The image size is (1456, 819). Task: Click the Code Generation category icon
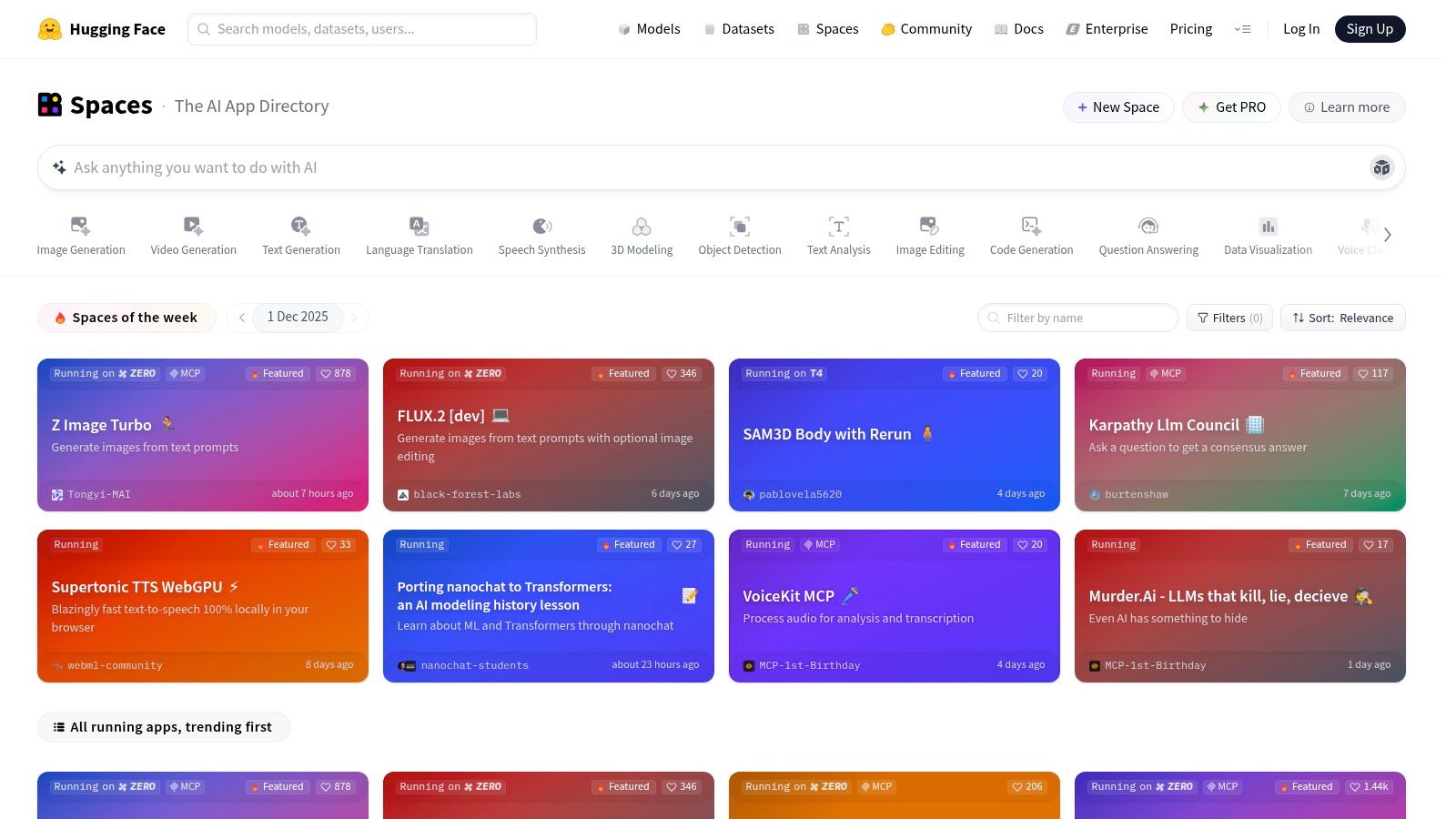(1031, 226)
